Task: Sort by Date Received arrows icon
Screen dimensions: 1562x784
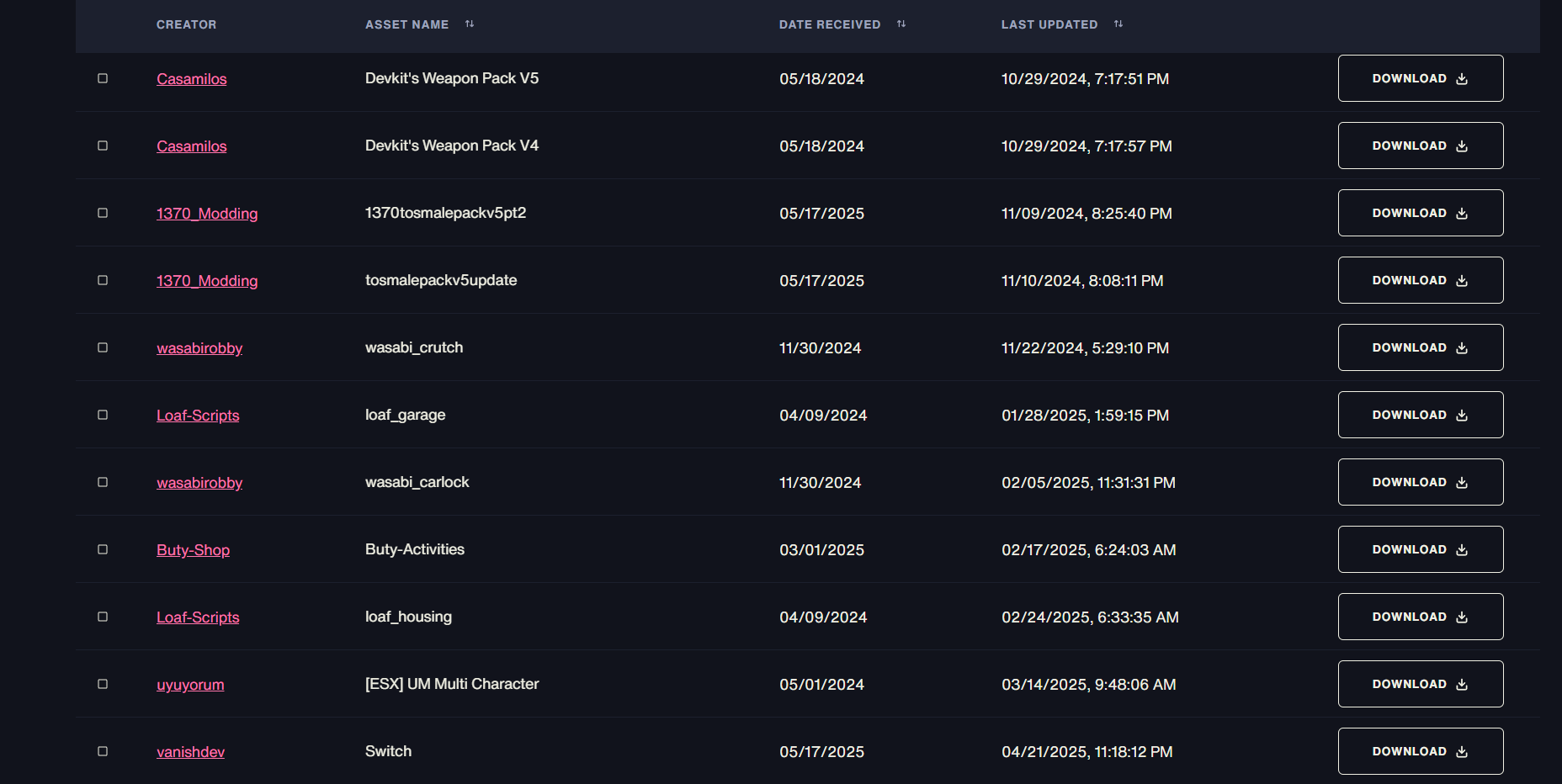Action: (x=901, y=24)
